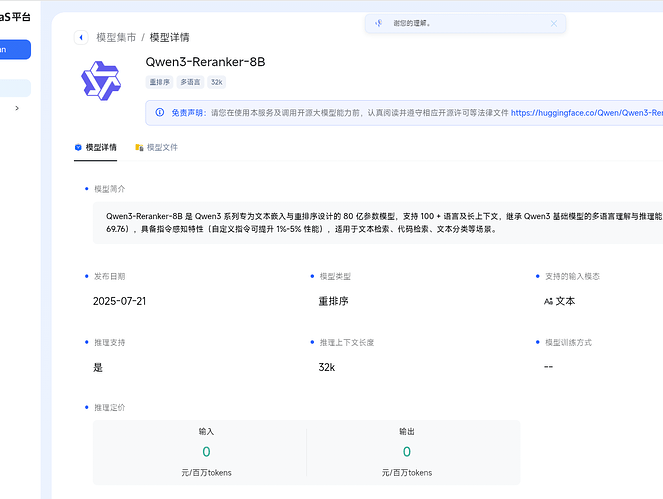This screenshot has width=663, height=499.
Task: Click the 推理上下文长度 label
Action: (347, 343)
